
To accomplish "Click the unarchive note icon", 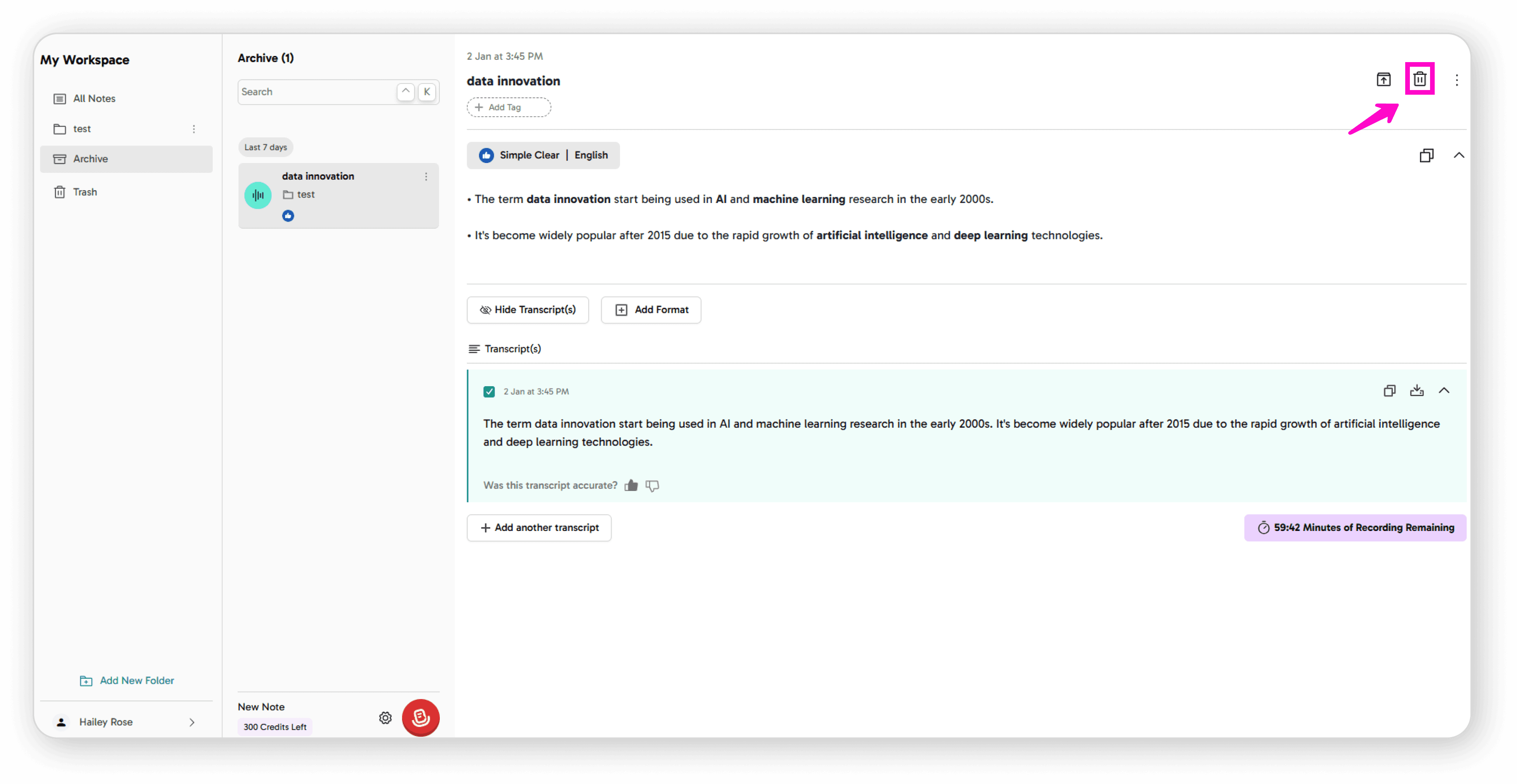I will point(1383,79).
